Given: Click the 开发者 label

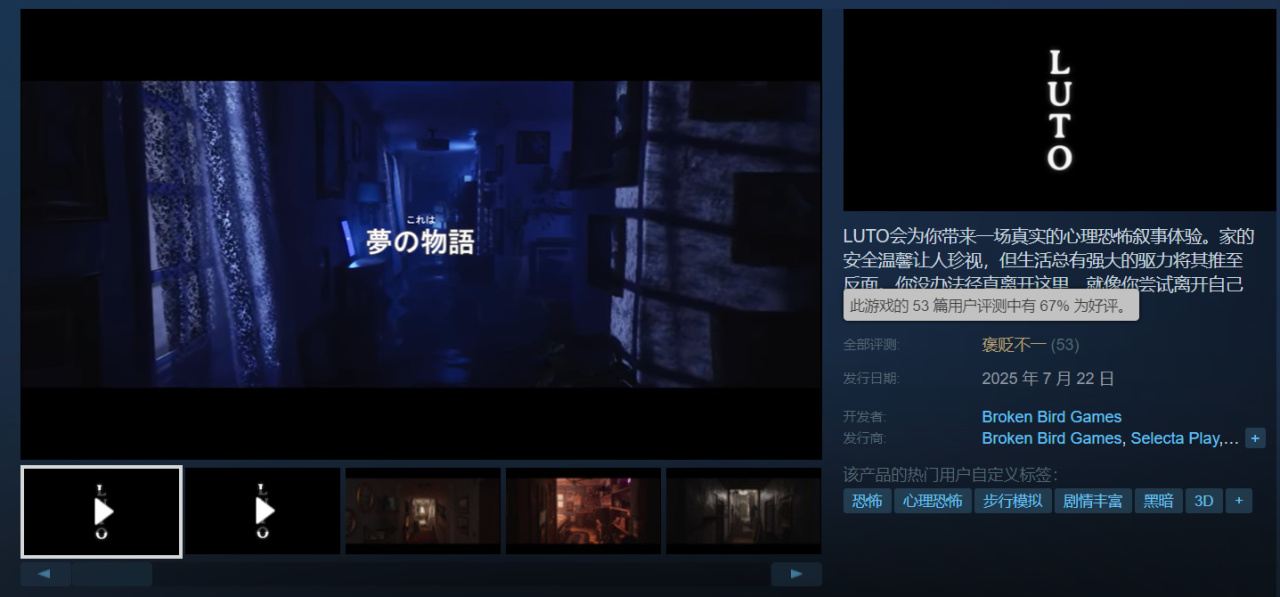Looking at the screenshot, I should (864, 417).
